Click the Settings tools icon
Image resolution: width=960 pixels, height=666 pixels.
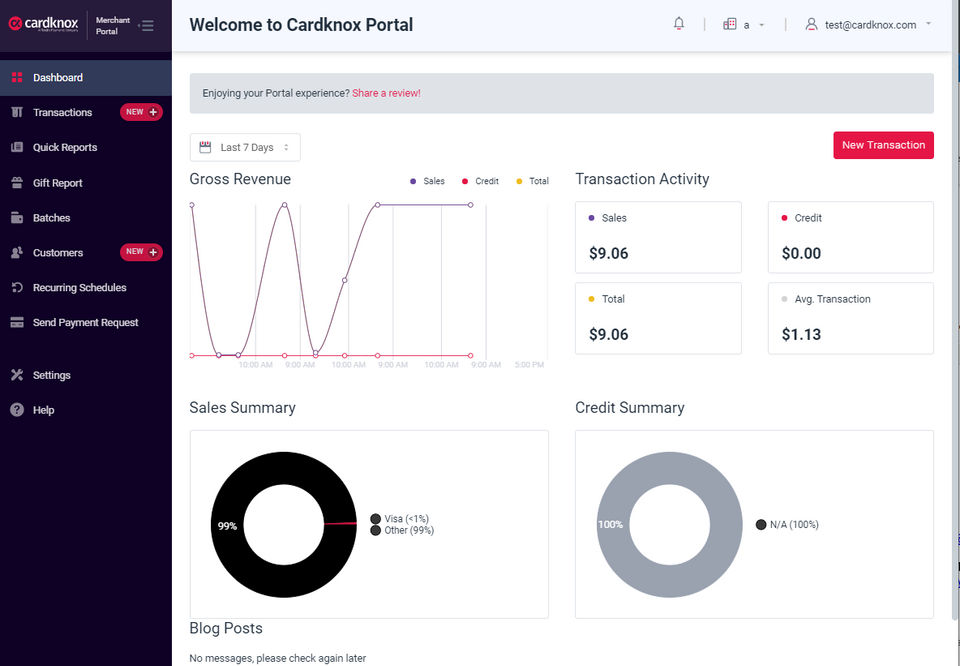click(17, 375)
